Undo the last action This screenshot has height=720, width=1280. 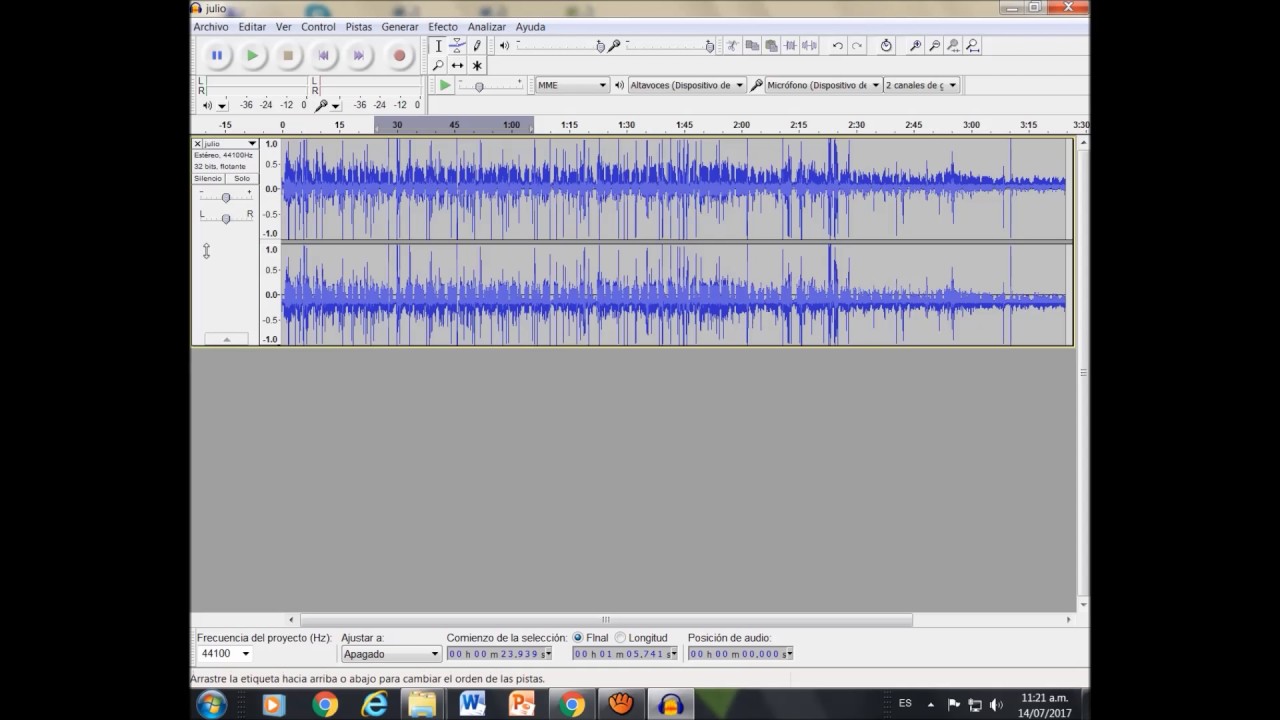pos(838,46)
